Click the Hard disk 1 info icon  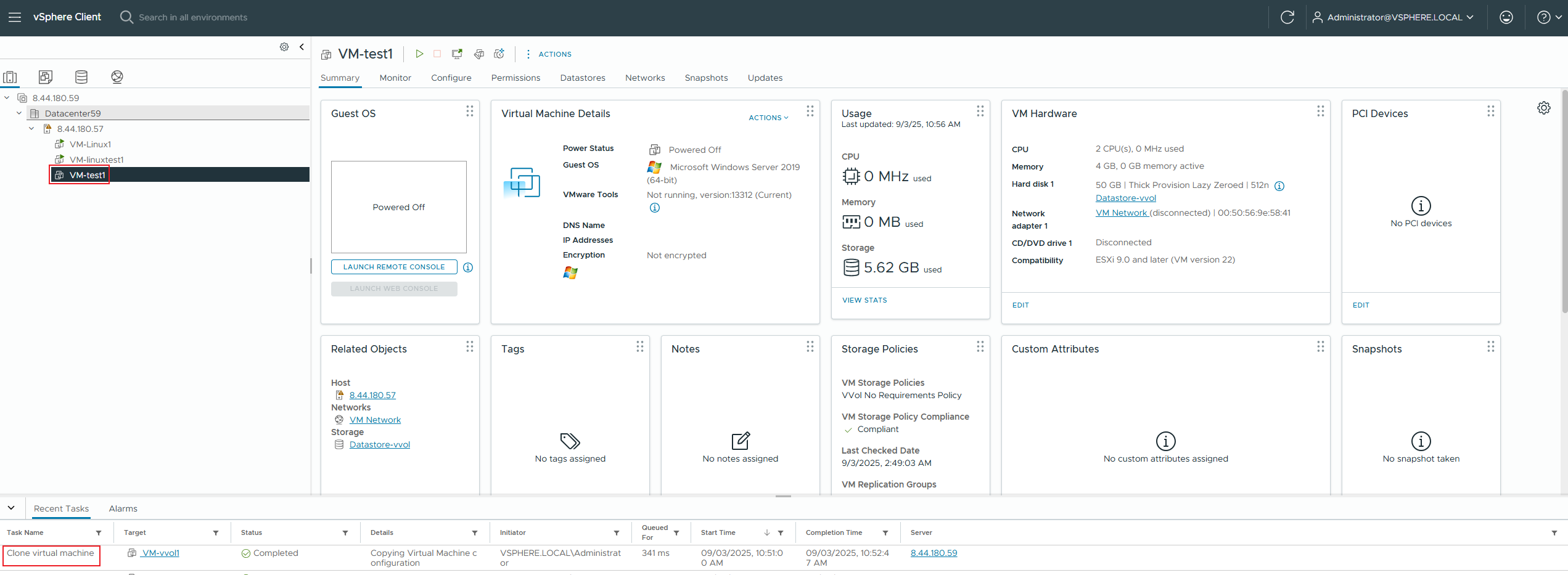[1279, 186]
